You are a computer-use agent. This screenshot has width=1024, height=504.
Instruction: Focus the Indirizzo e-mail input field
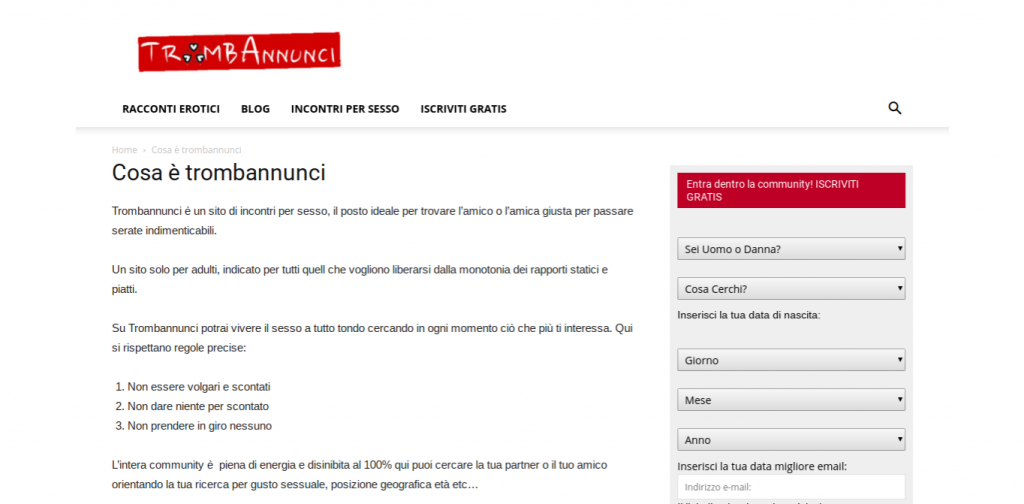click(x=791, y=487)
